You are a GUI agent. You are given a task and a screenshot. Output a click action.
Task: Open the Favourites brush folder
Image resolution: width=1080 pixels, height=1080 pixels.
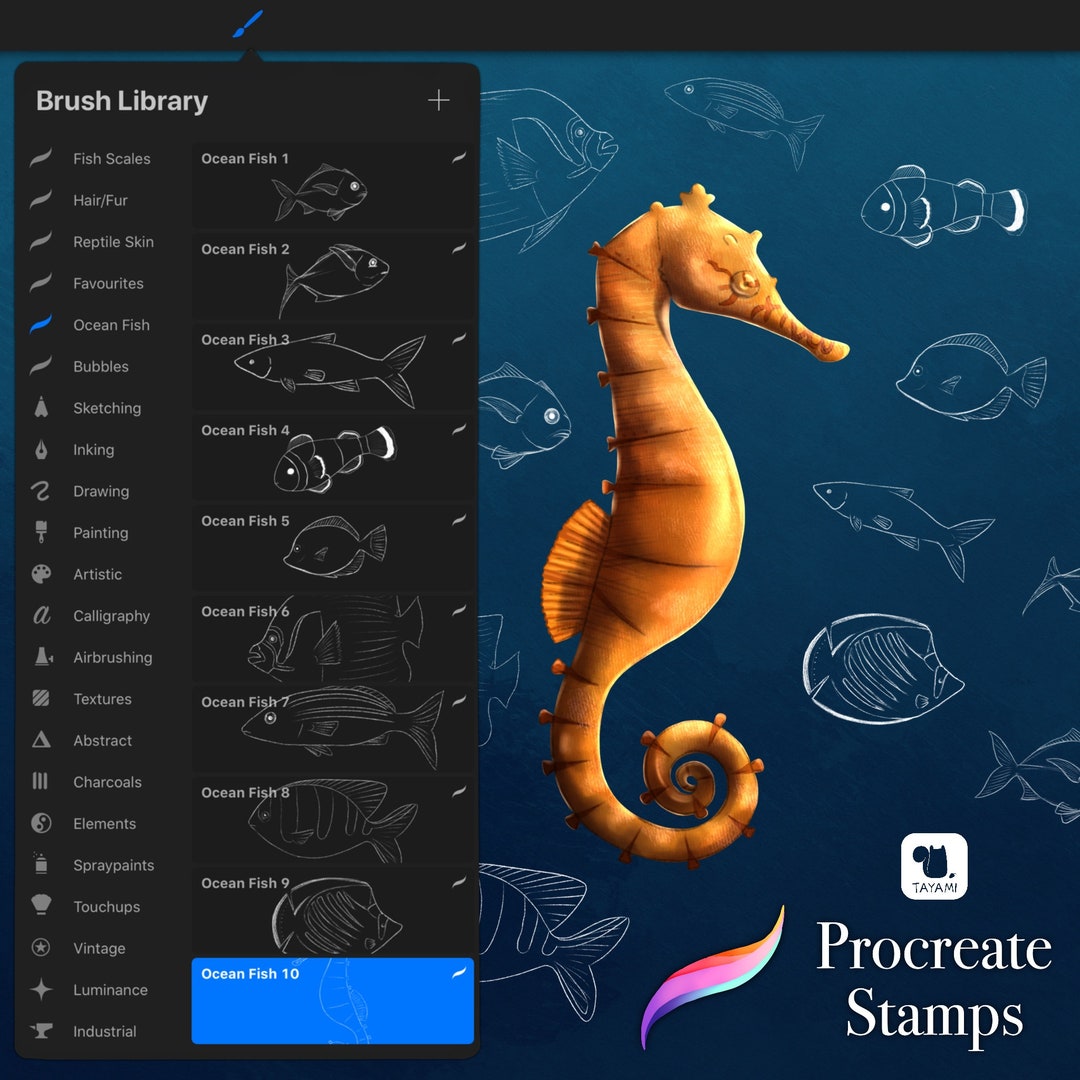(108, 283)
